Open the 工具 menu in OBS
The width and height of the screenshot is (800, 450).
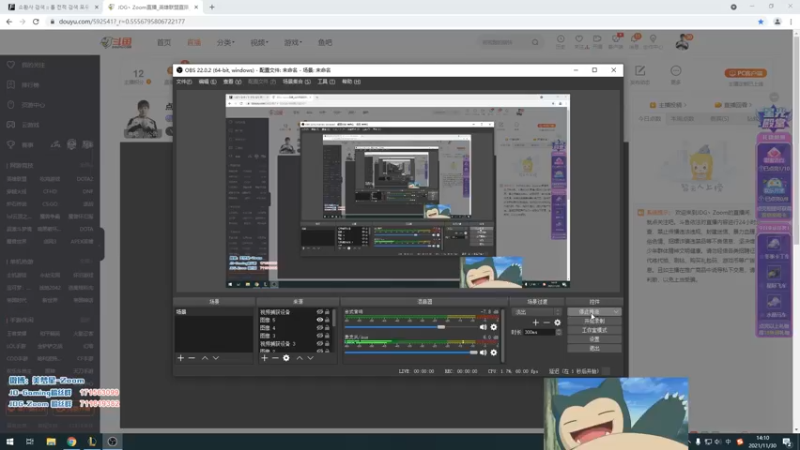(x=326, y=82)
